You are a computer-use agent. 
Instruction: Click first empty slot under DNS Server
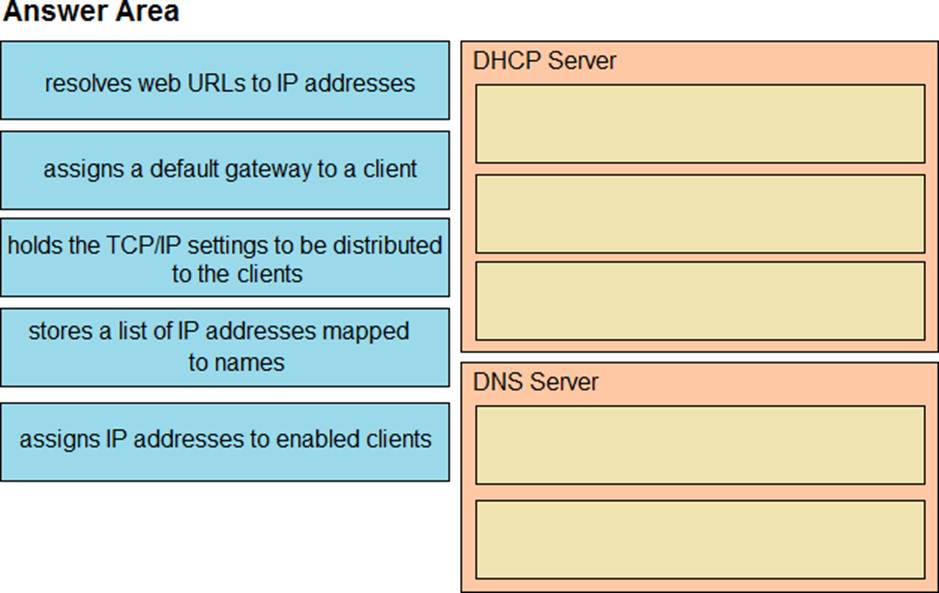(x=699, y=444)
